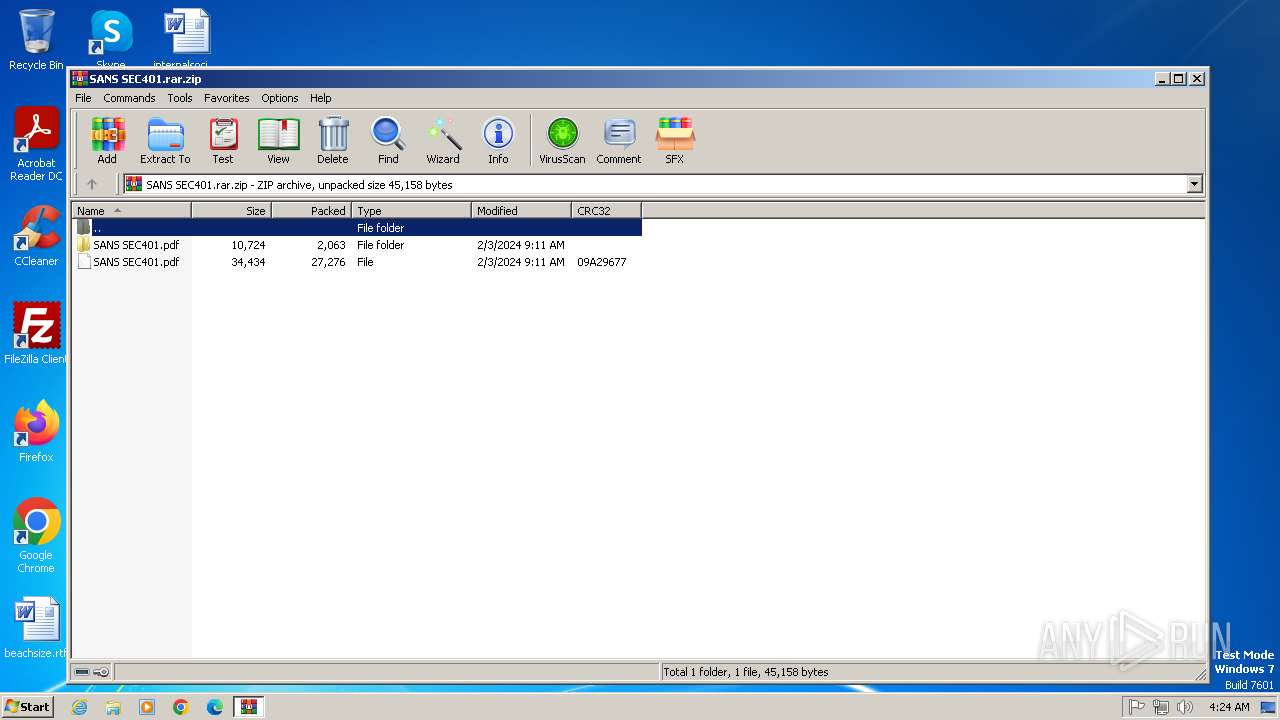Launch Firefox from desktop

(36, 431)
